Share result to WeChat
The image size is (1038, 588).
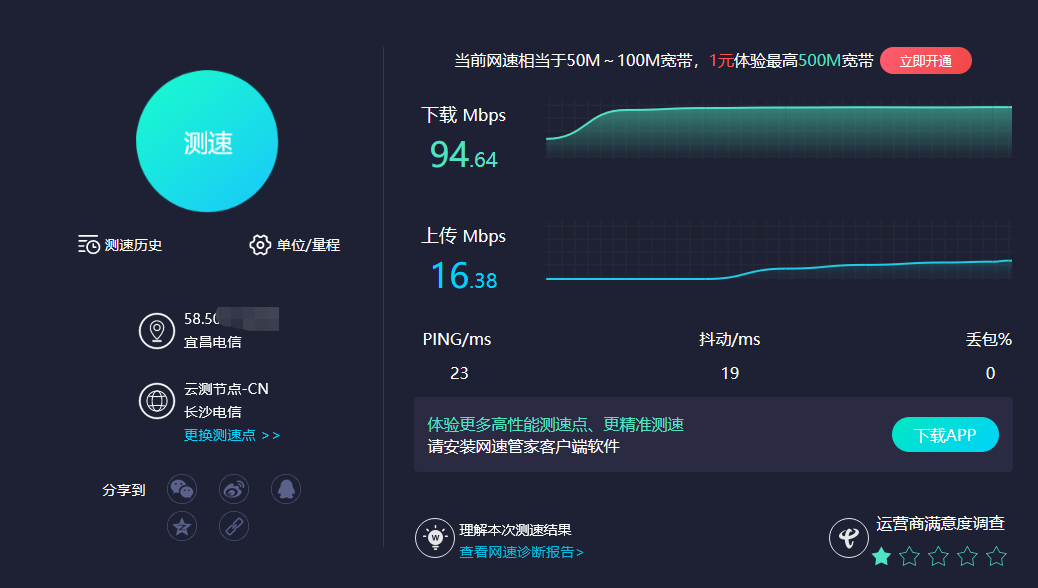pyautogui.click(x=182, y=489)
